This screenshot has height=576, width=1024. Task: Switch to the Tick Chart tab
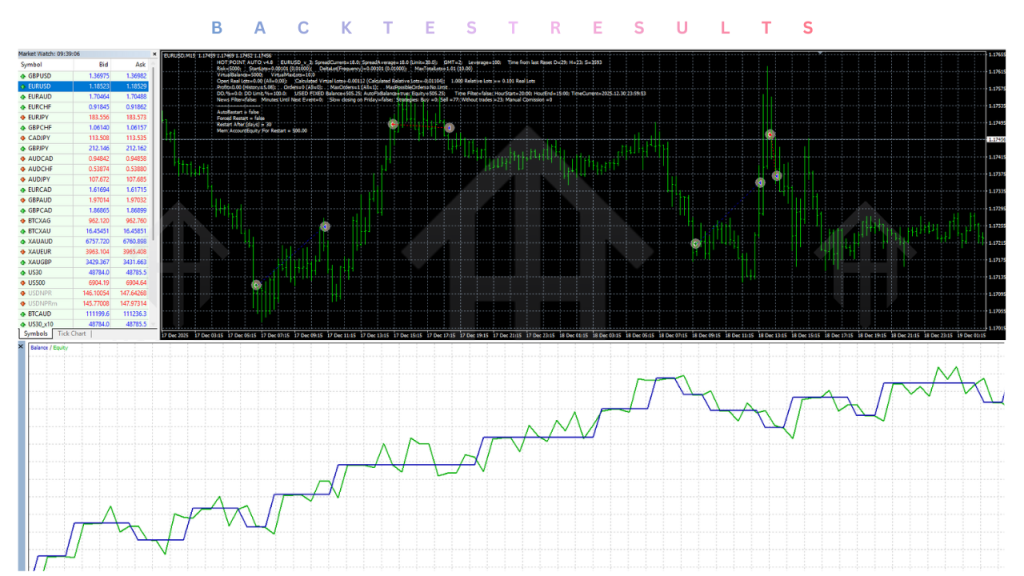[x=72, y=334]
